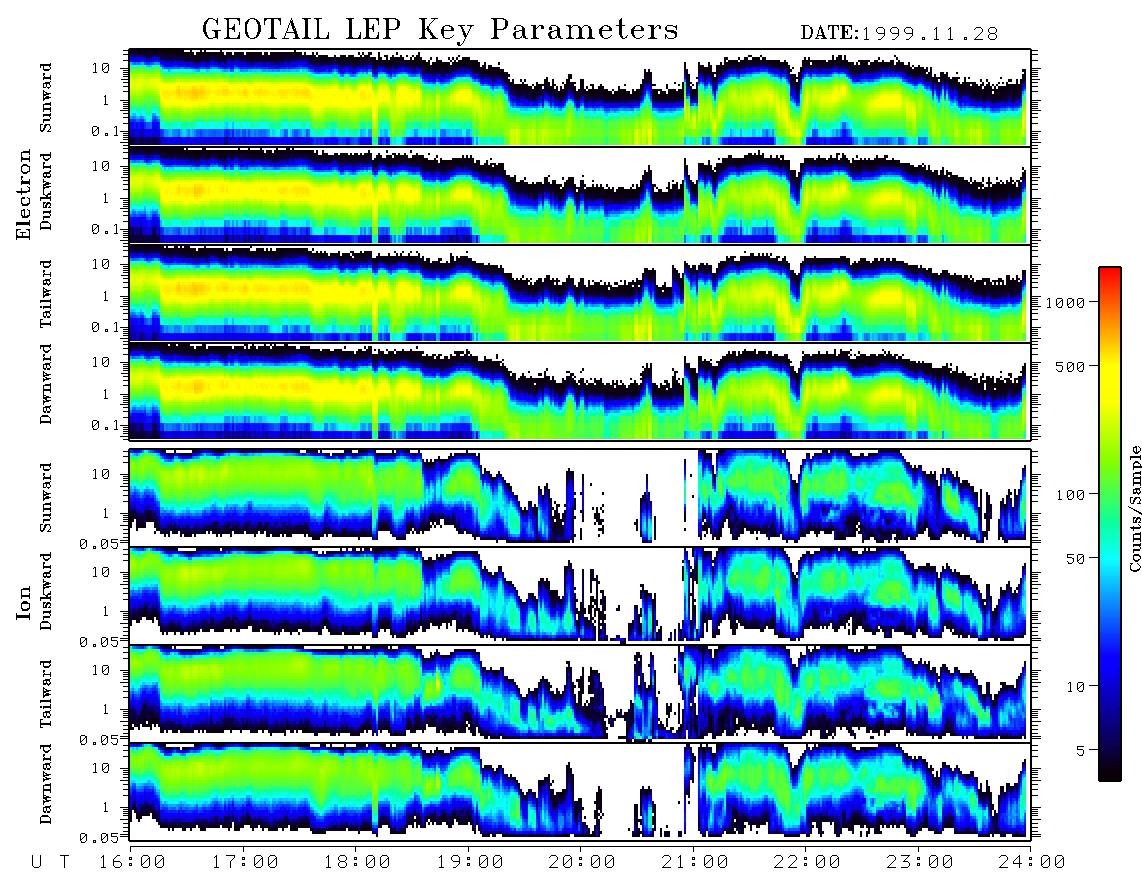Screen dimensions: 1142x880
Task: Click the Electron group axis label
Action: 24,194
